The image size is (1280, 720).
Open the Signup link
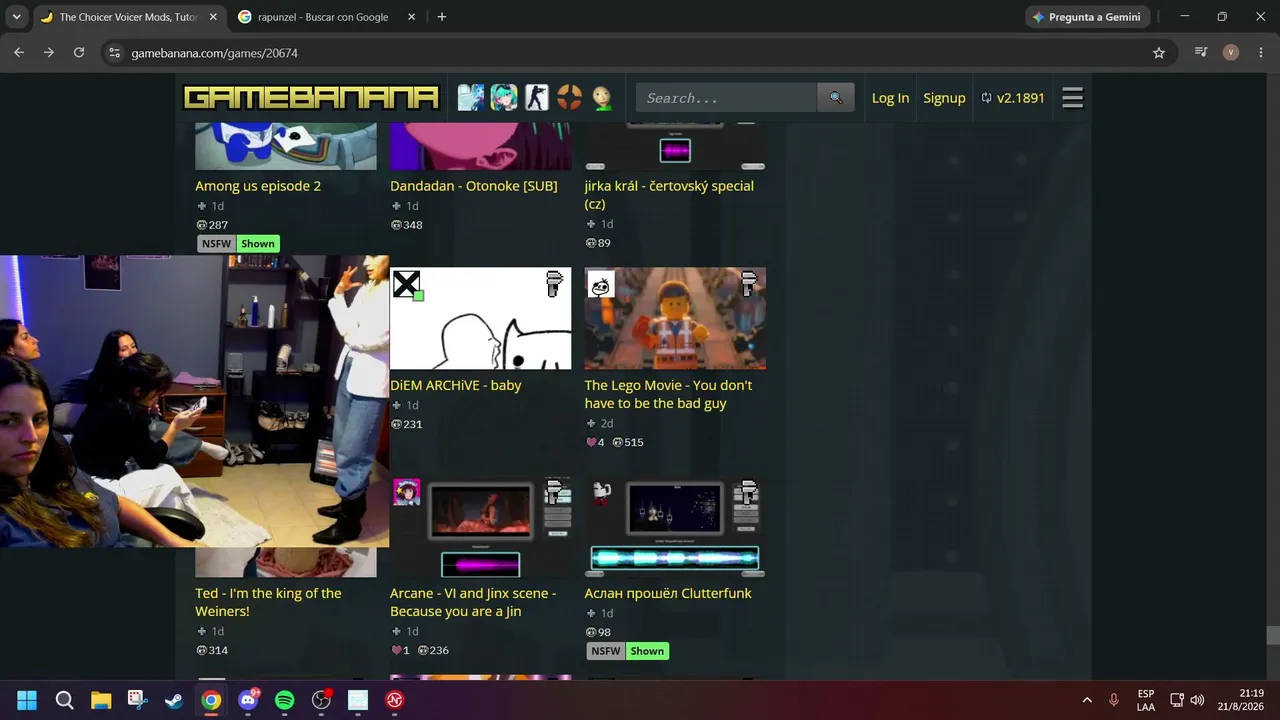(944, 98)
